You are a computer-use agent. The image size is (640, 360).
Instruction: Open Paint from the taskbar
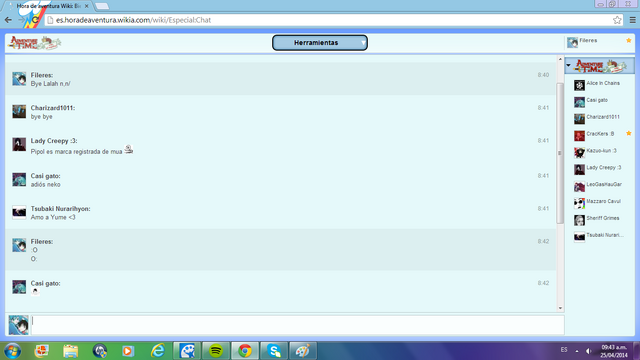click(303, 351)
